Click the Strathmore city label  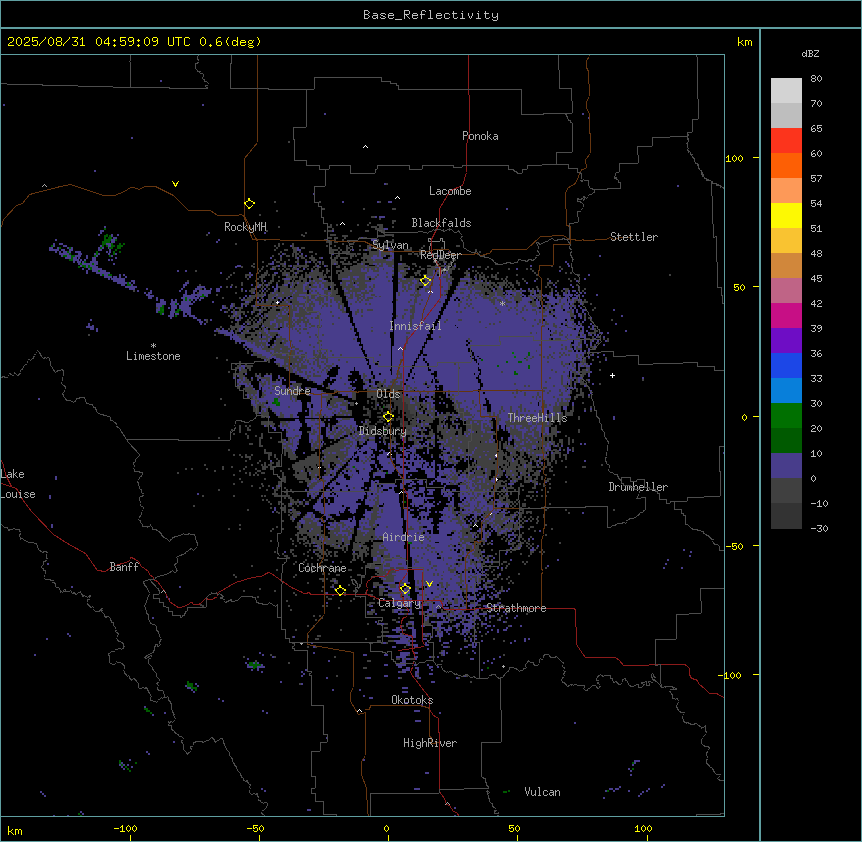pyautogui.click(x=516, y=608)
